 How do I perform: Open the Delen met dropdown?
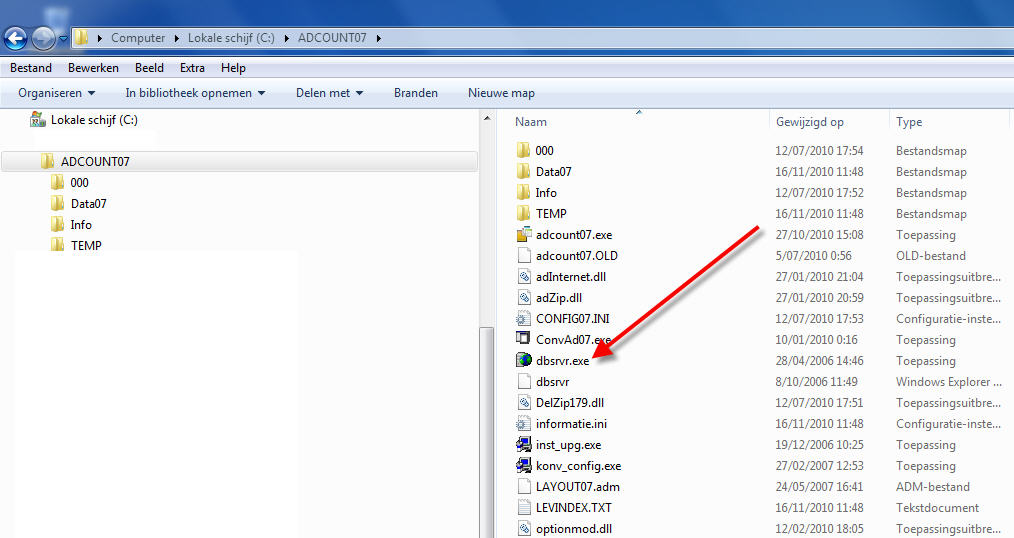tap(329, 93)
